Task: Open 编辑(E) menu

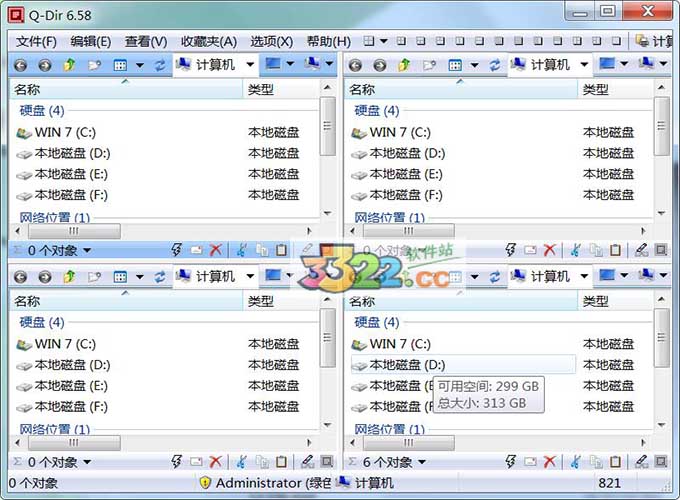Action: [91, 42]
